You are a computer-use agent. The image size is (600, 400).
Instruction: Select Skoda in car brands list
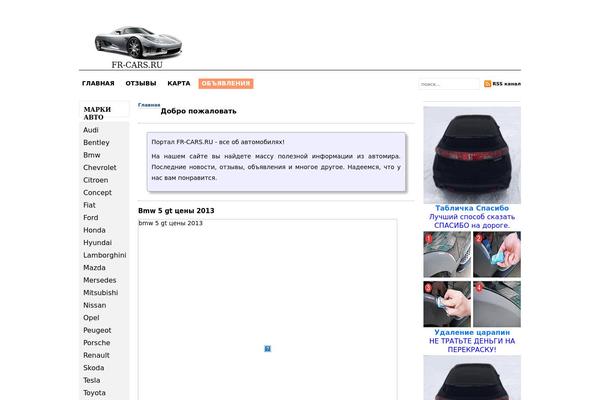point(93,367)
